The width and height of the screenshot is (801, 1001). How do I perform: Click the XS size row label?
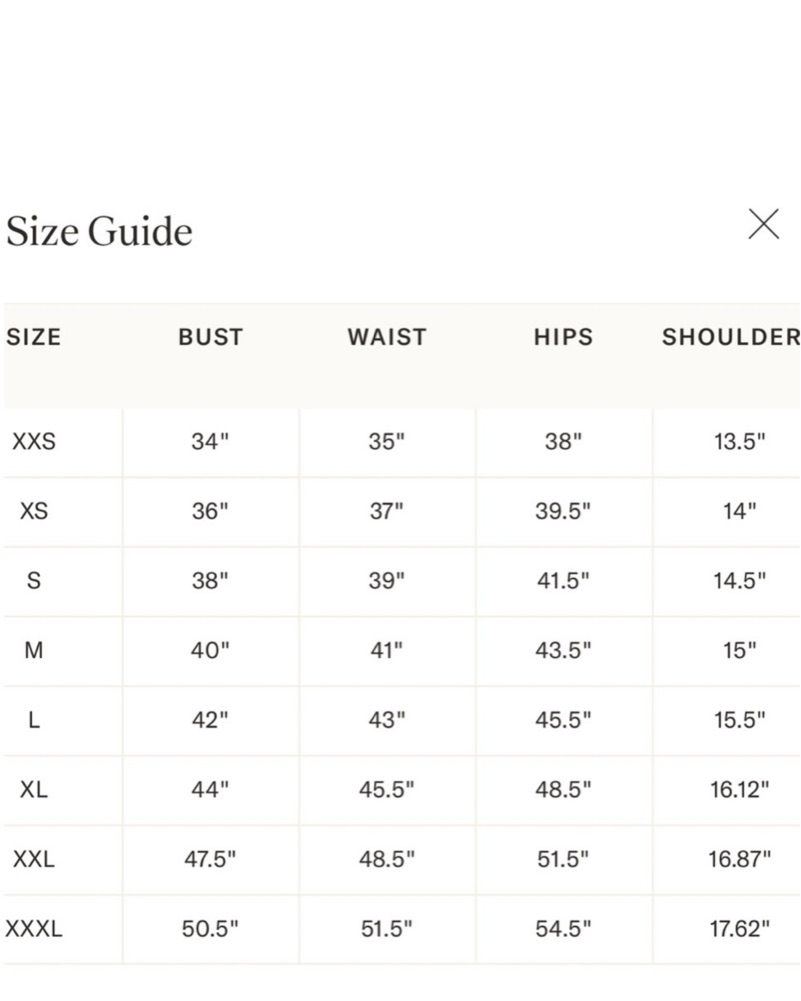[x=34, y=511]
